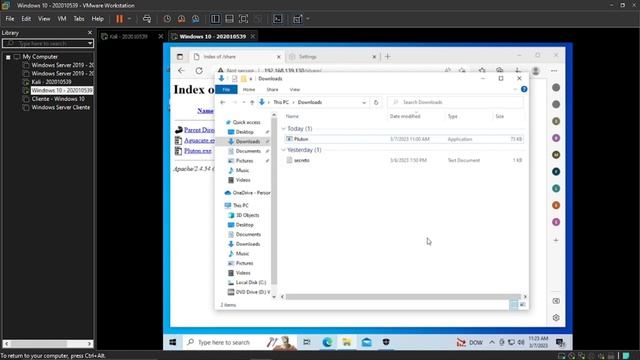This screenshot has height=360, width=640.
Task: Open the View ribbon tab in File Explorer
Action: (x=295, y=89)
